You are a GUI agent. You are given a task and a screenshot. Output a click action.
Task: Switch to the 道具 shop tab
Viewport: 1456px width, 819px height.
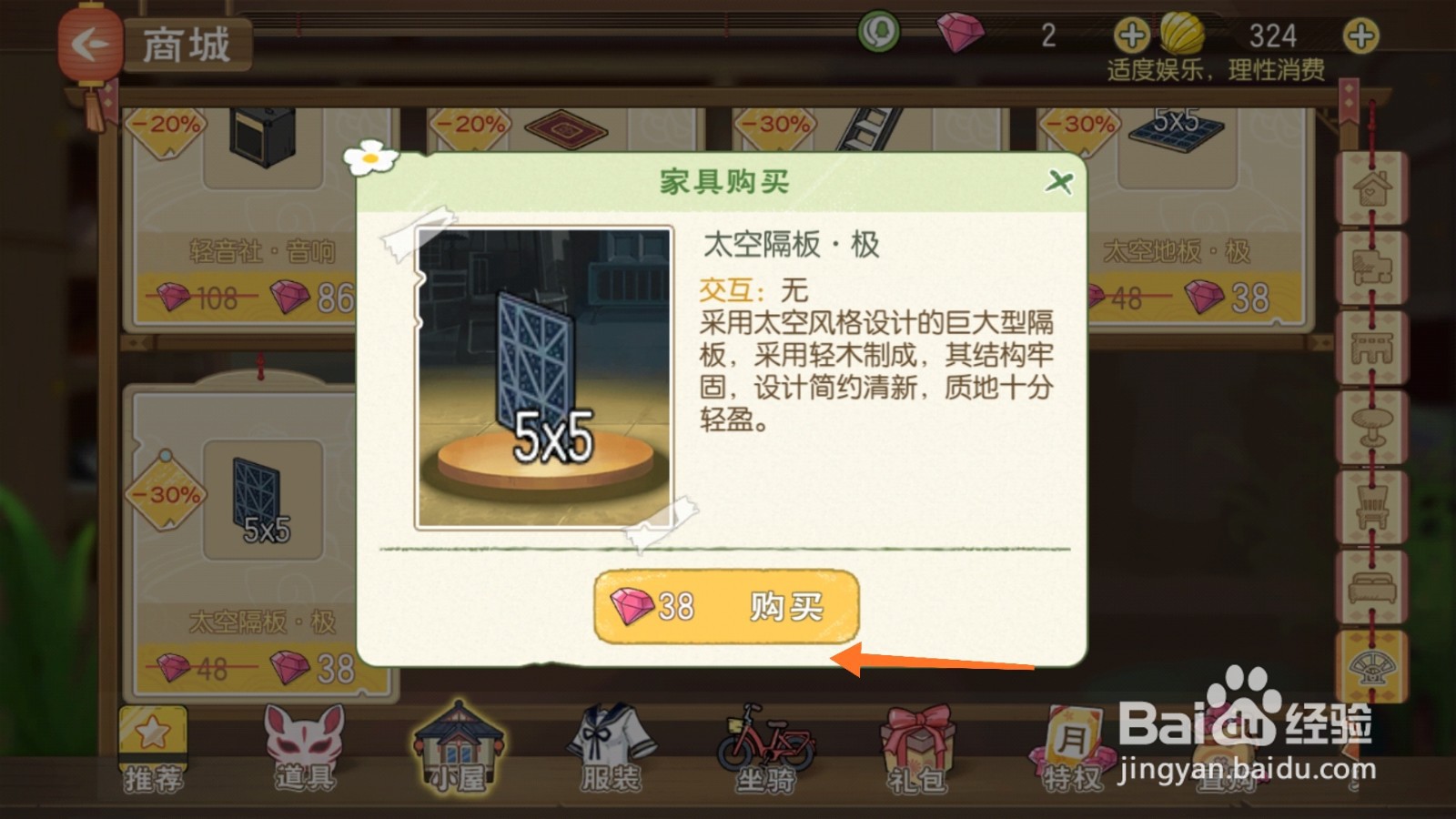pyautogui.click(x=305, y=750)
